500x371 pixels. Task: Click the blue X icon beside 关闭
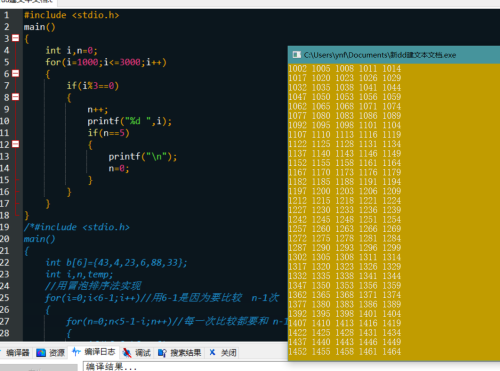(212, 352)
